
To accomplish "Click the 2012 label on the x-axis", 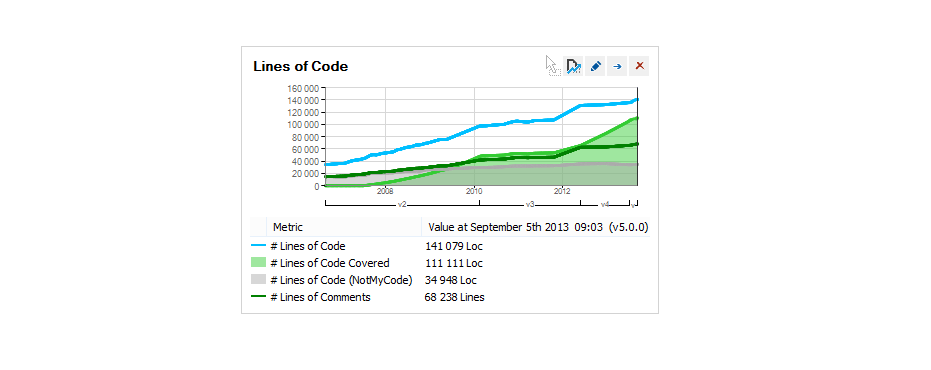I will pyautogui.click(x=562, y=191).
